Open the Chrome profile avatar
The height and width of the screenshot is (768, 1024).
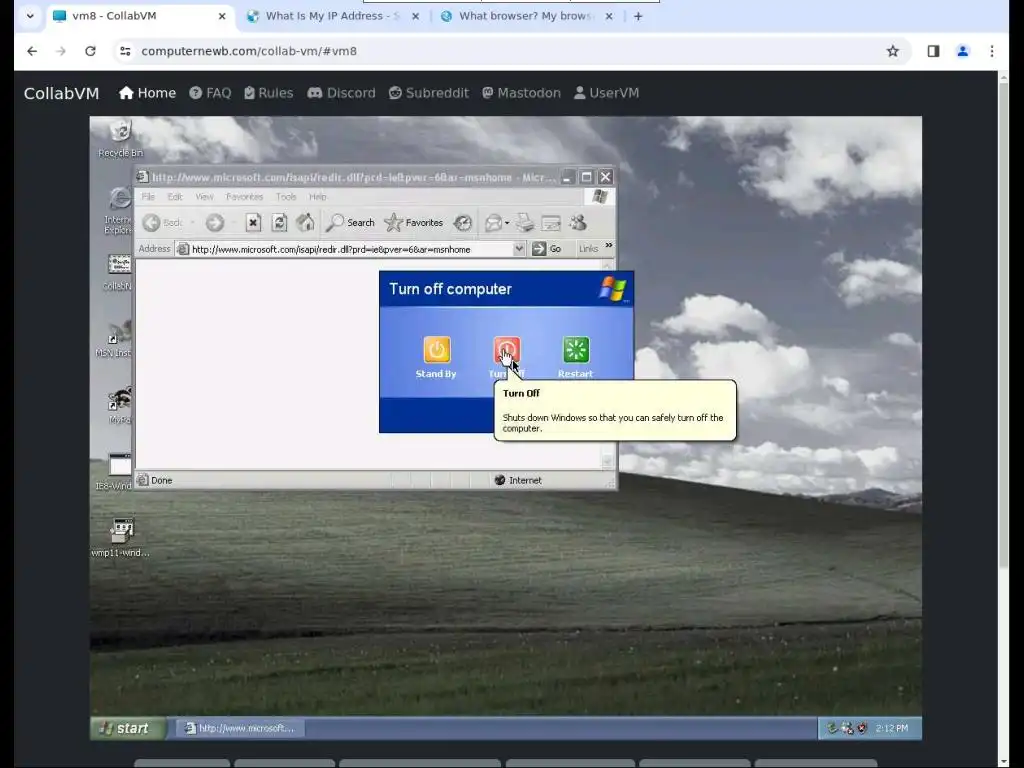963,51
